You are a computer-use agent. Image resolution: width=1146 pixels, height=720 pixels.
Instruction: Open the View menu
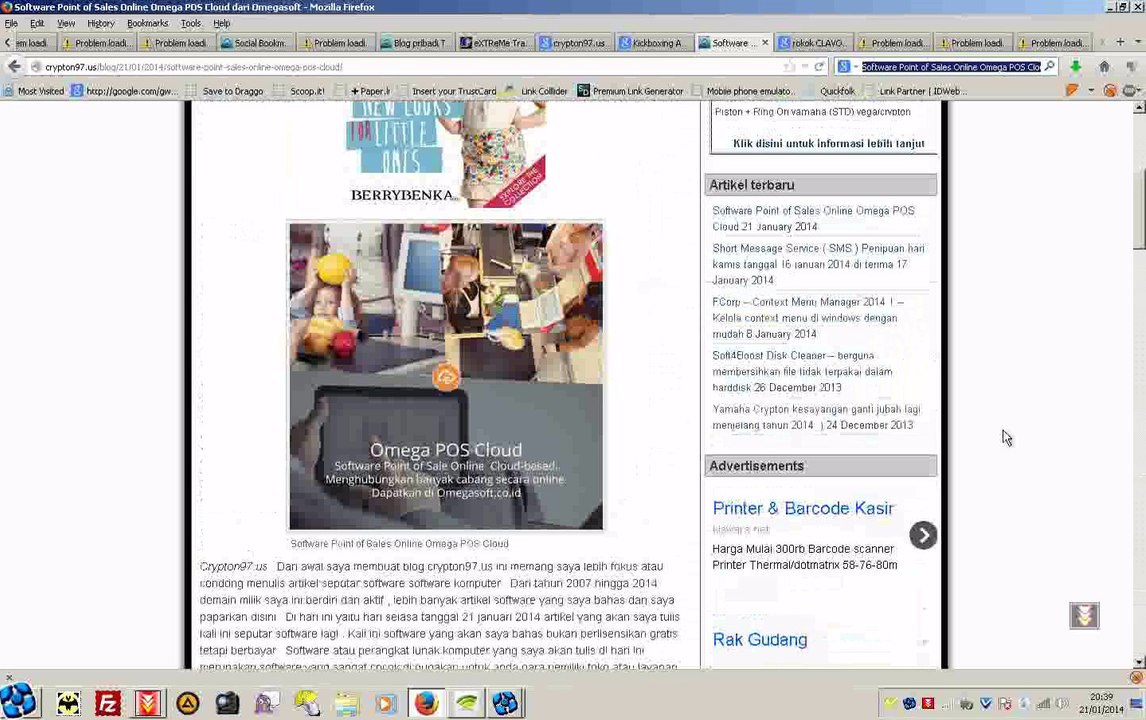coord(66,23)
